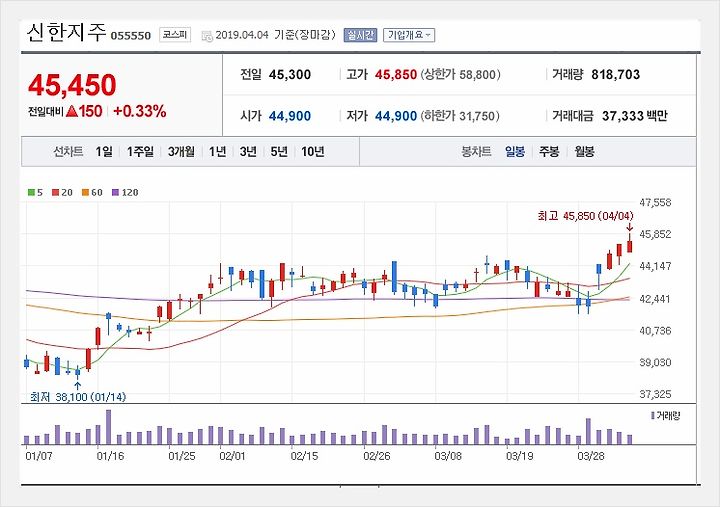
Task: Select the 1년 line chart period
Action: (x=217, y=152)
